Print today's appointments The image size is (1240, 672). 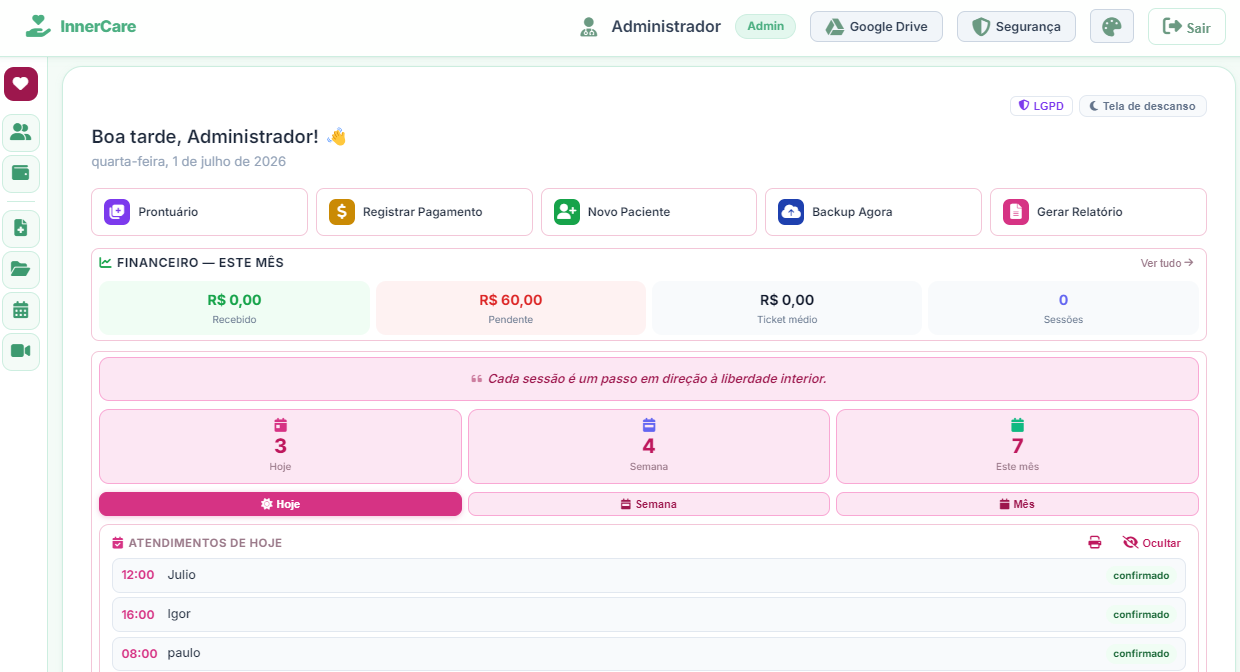[x=1095, y=542]
